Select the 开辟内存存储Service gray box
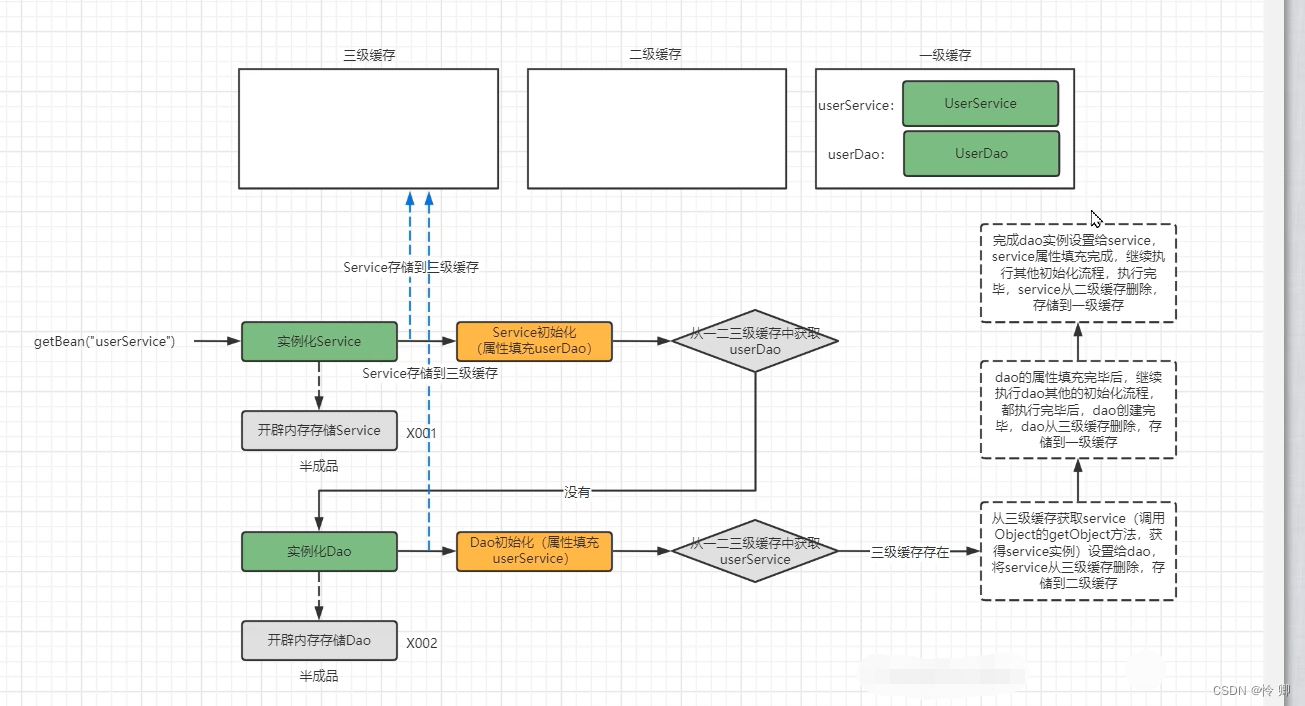Screen dimensions: 1305x706 pyautogui.click(x=319, y=430)
